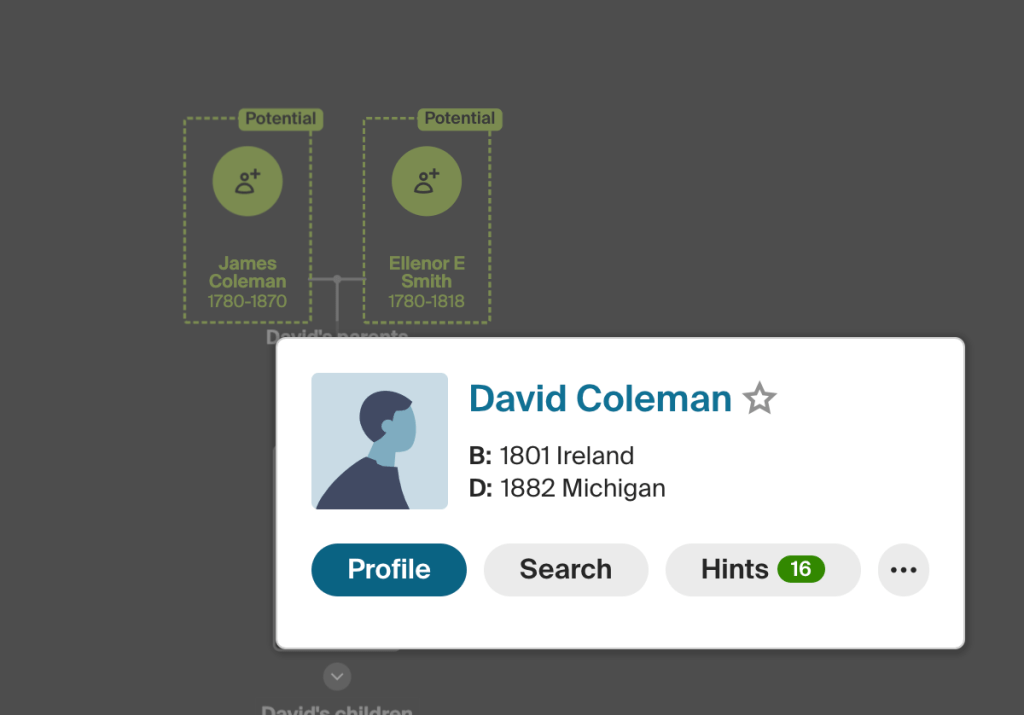Image resolution: width=1024 pixels, height=715 pixels.
Task: Click the green 16 hints count badge
Action: point(800,569)
